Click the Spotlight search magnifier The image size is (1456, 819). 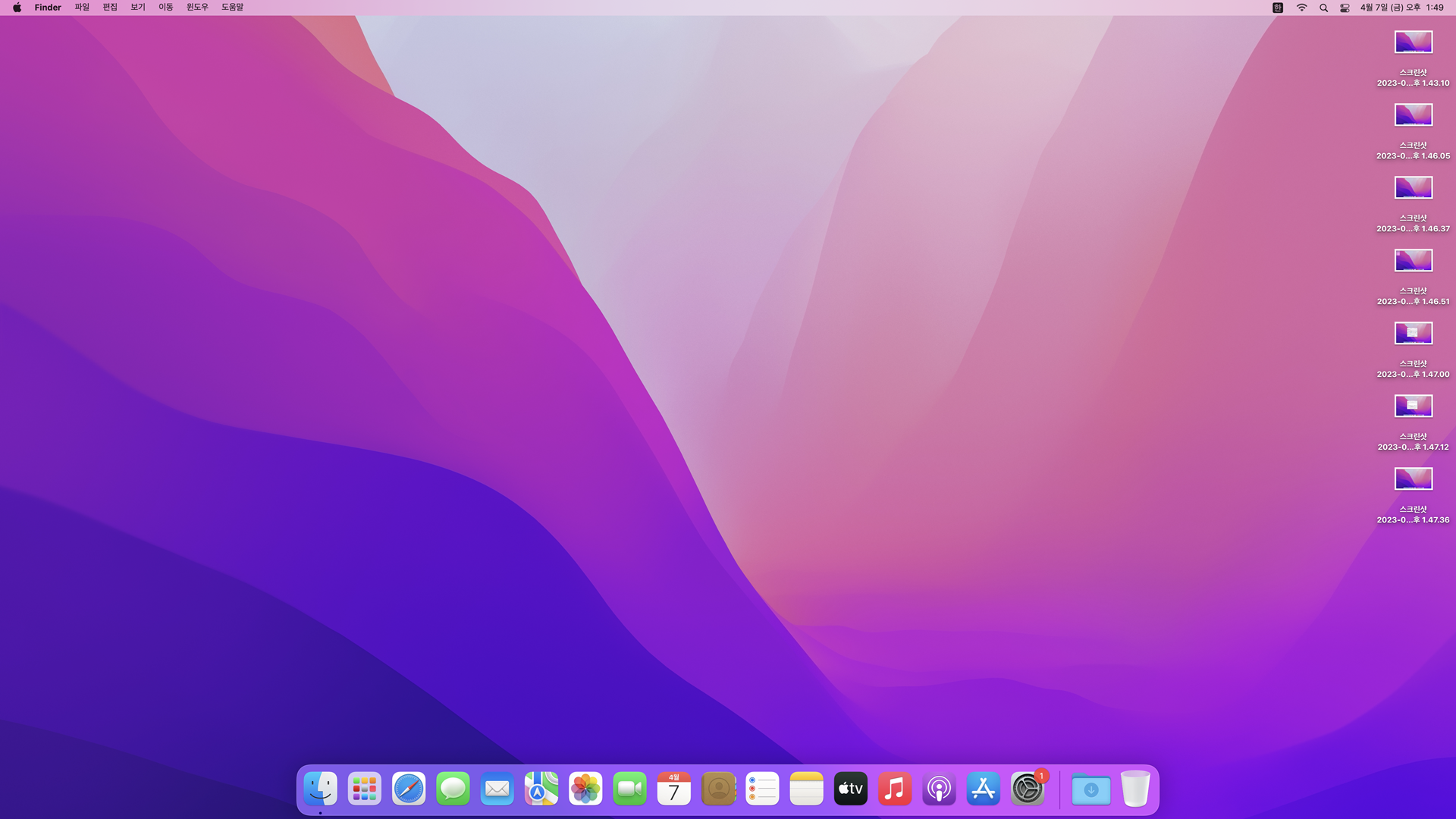tap(1323, 8)
